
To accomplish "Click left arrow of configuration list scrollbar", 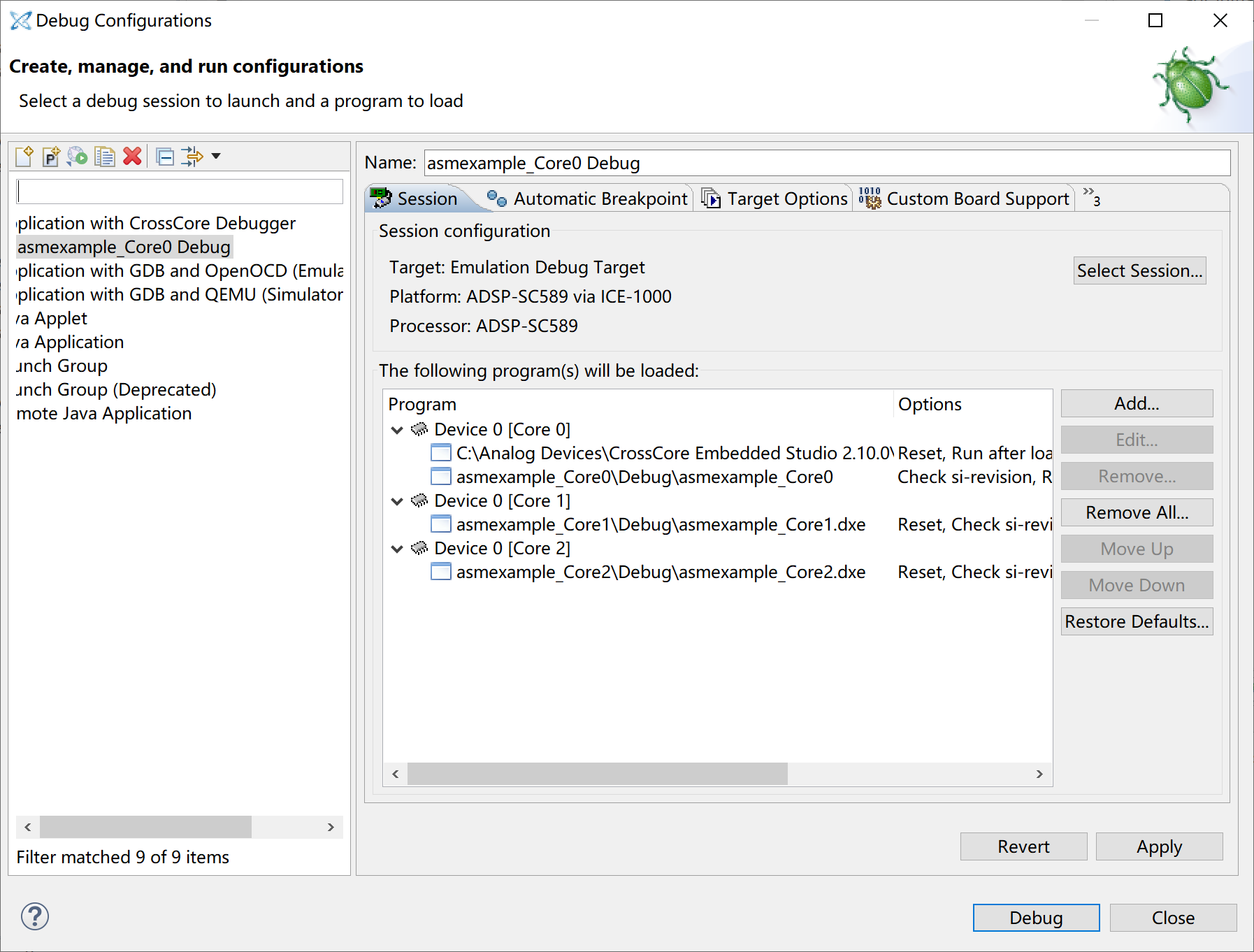I will 27,827.
